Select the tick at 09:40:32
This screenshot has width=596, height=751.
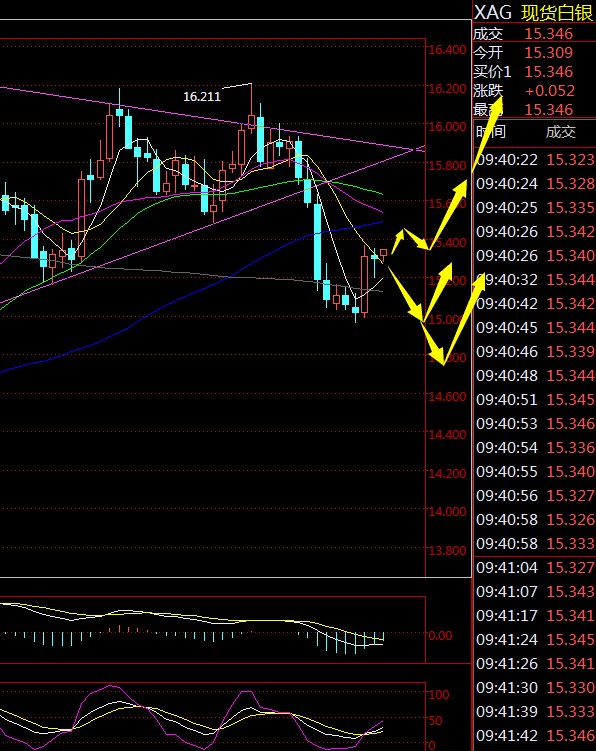pos(535,279)
